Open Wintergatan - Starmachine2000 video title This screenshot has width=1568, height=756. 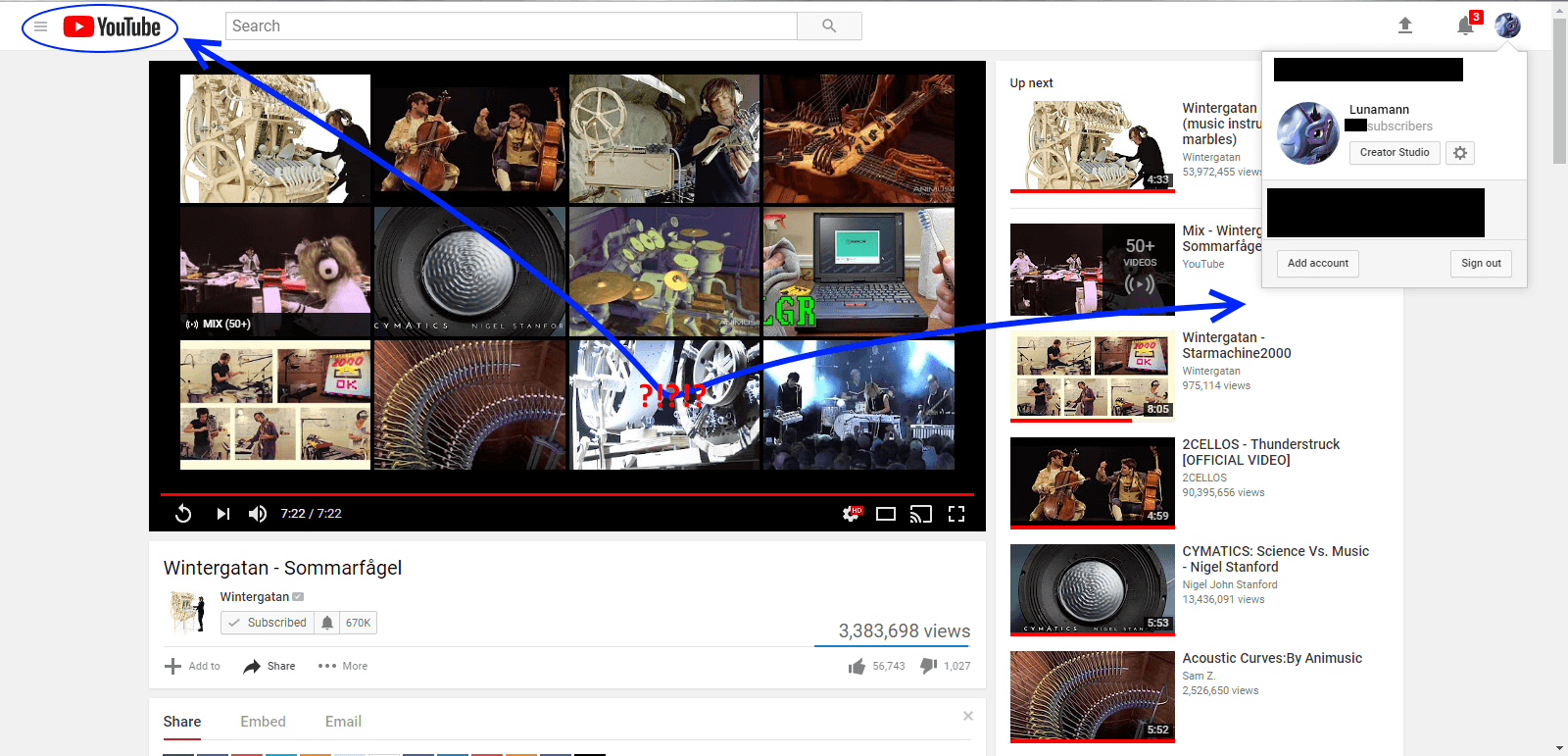[x=1237, y=345]
